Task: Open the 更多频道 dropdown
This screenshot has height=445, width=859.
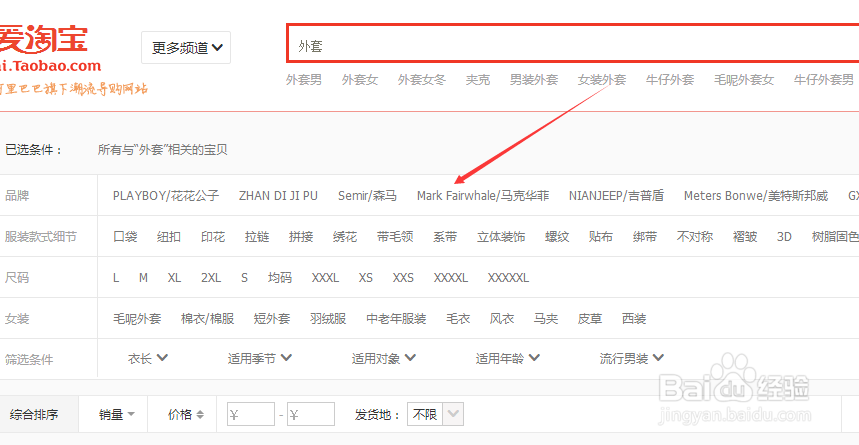Action: coord(186,48)
